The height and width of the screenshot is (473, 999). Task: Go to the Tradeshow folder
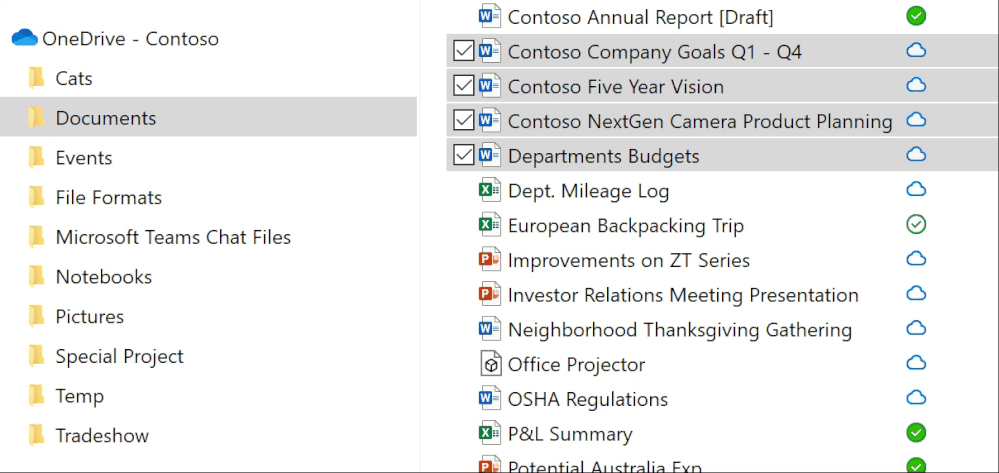[x=102, y=435]
